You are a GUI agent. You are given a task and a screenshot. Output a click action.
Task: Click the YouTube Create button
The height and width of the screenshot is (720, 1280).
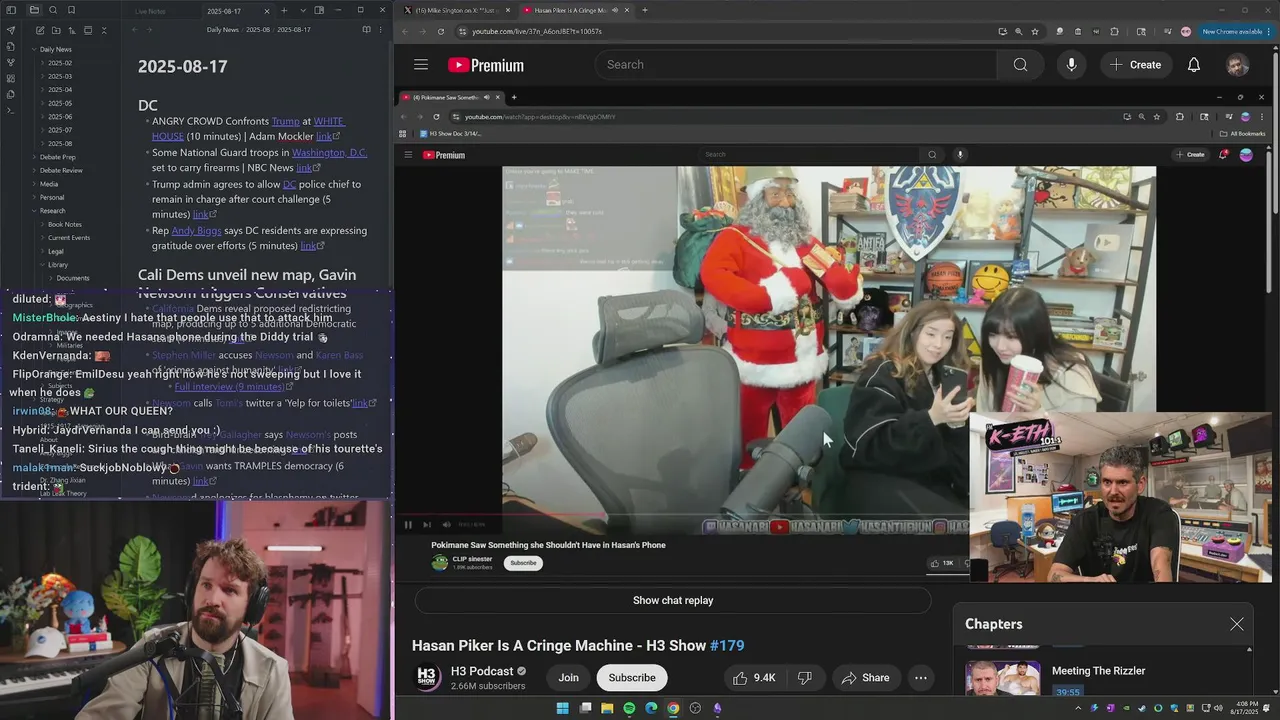(1135, 65)
